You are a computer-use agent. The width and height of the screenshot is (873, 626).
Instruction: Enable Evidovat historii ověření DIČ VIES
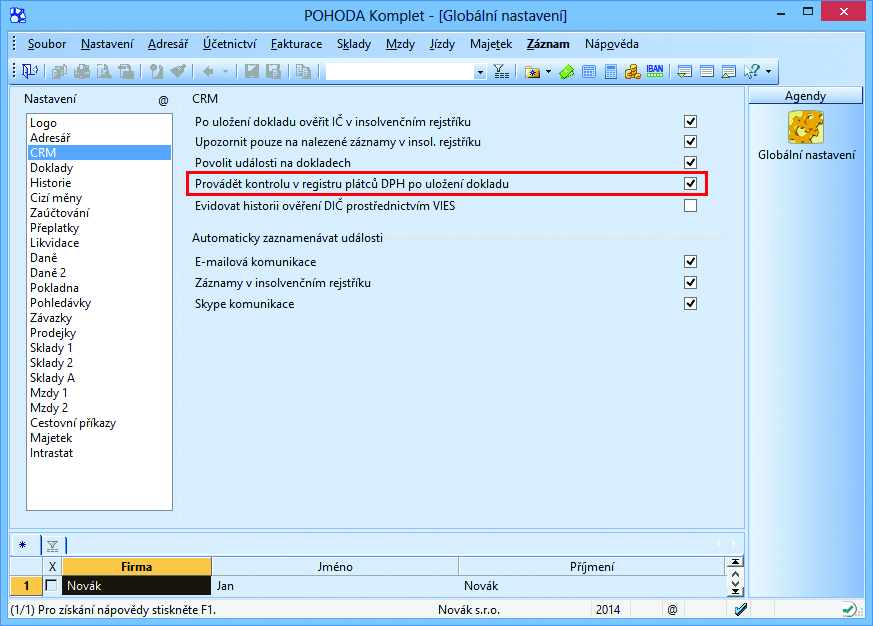point(690,206)
